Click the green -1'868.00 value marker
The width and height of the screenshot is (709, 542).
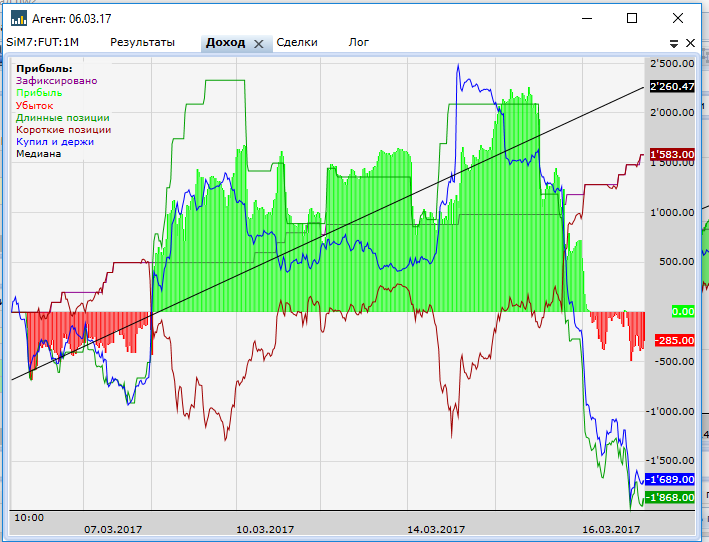670,497
